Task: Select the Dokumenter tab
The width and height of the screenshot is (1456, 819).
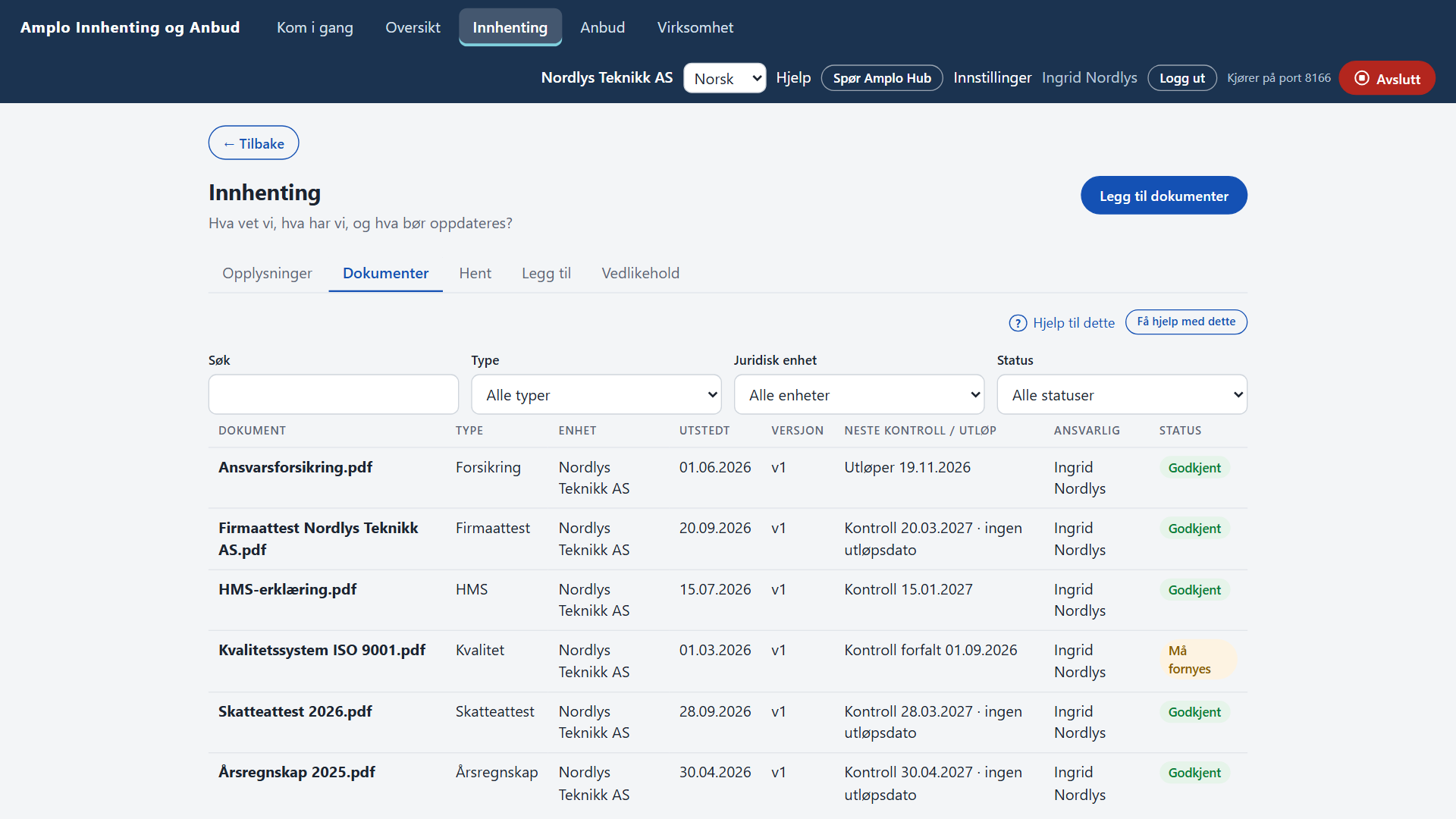Action: pyautogui.click(x=385, y=273)
